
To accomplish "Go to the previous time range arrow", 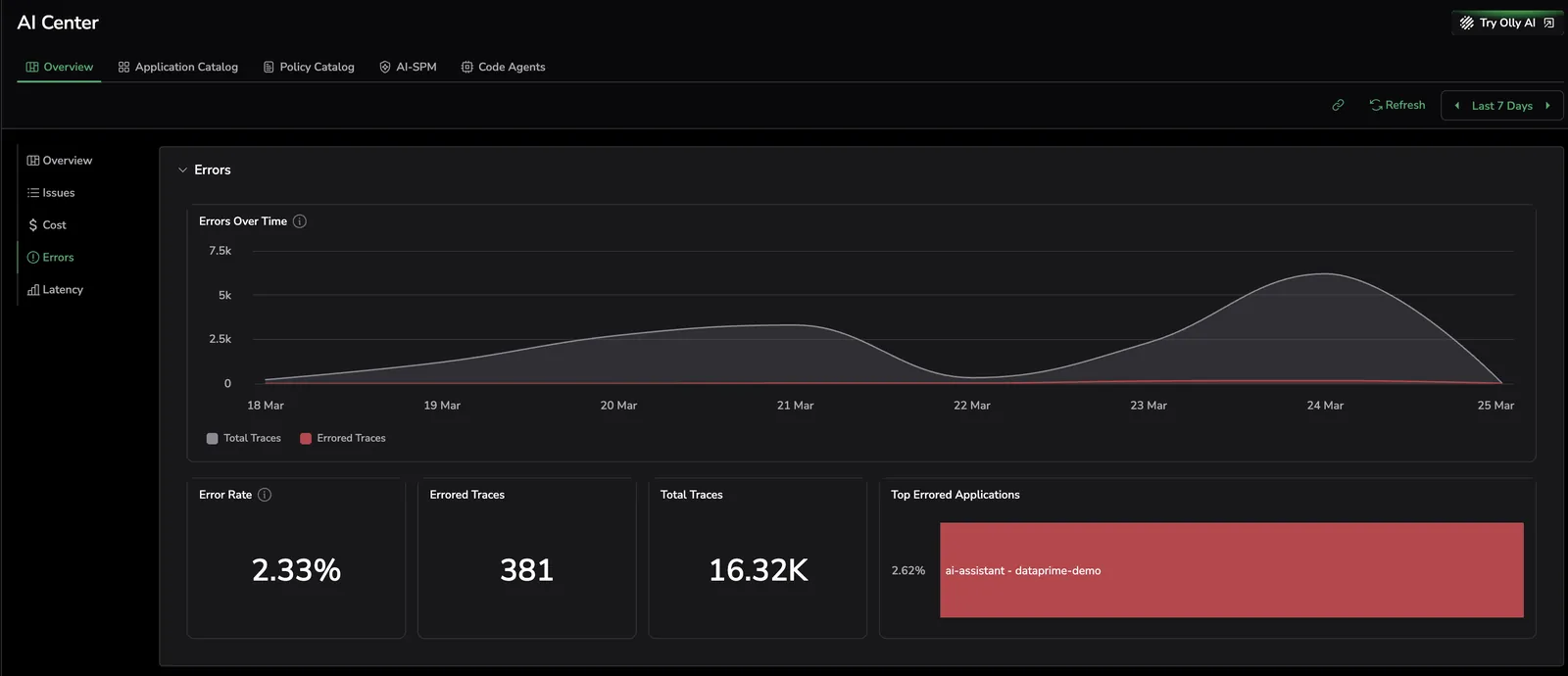I will coord(1457,106).
